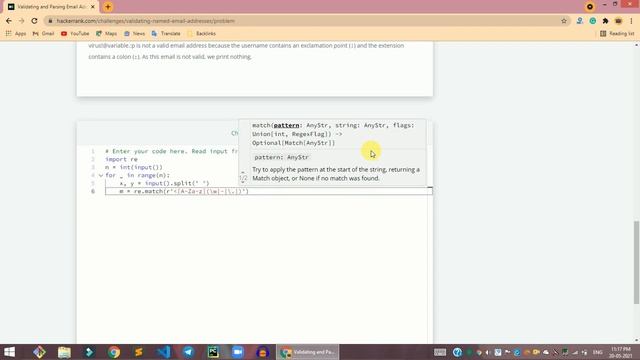Open a new browser tab
640x360 pixels.
[x=108, y=7]
